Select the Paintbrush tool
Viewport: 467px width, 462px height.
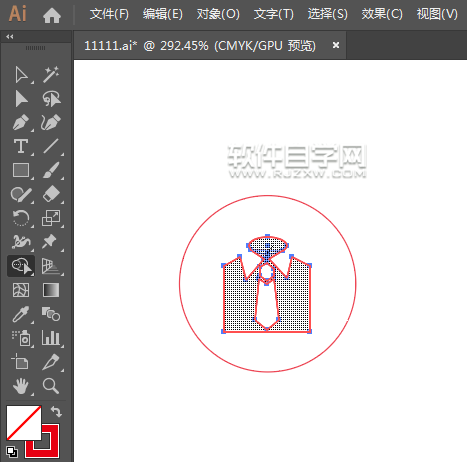[51, 170]
